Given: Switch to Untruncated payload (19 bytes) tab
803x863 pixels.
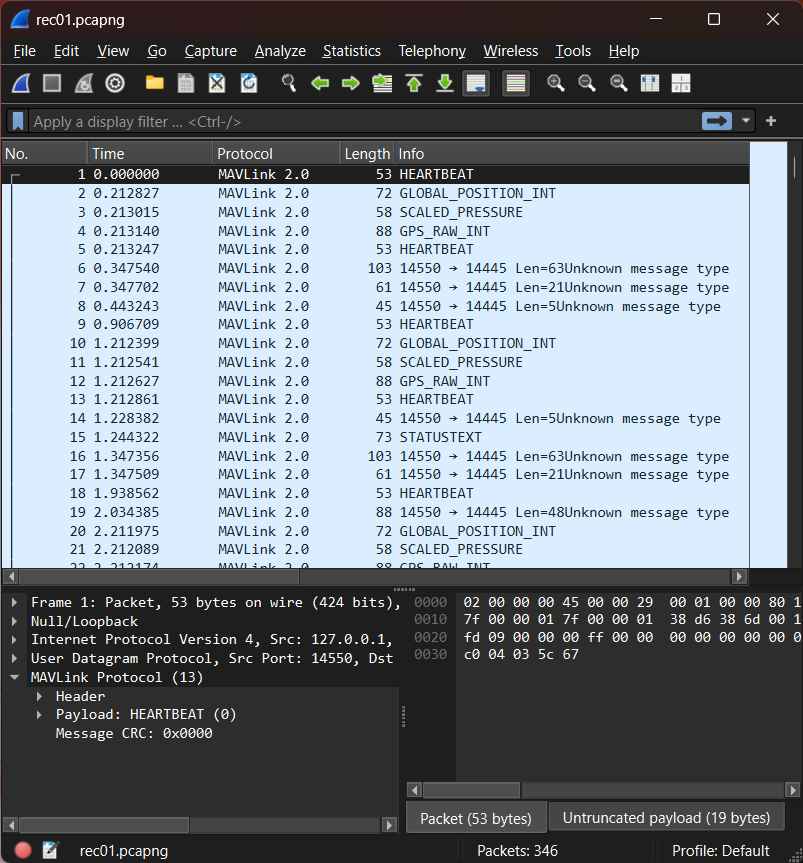Looking at the screenshot, I should [x=666, y=818].
